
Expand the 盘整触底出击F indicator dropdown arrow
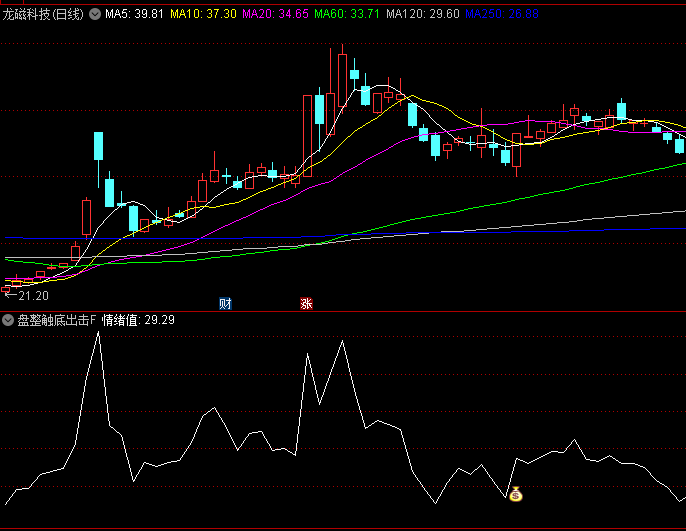click(8, 320)
